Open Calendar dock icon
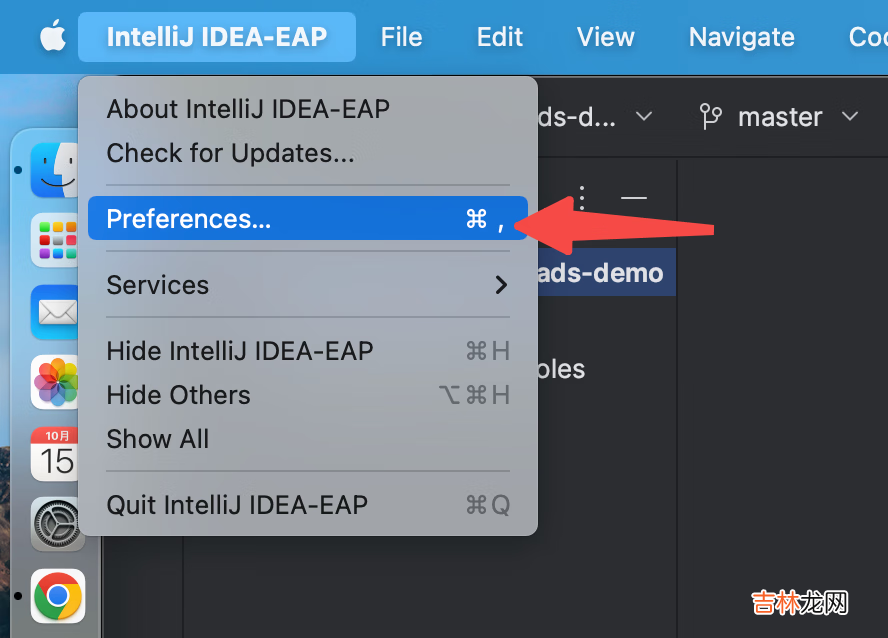Viewport: 888px width, 638px height. tap(56, 453)
